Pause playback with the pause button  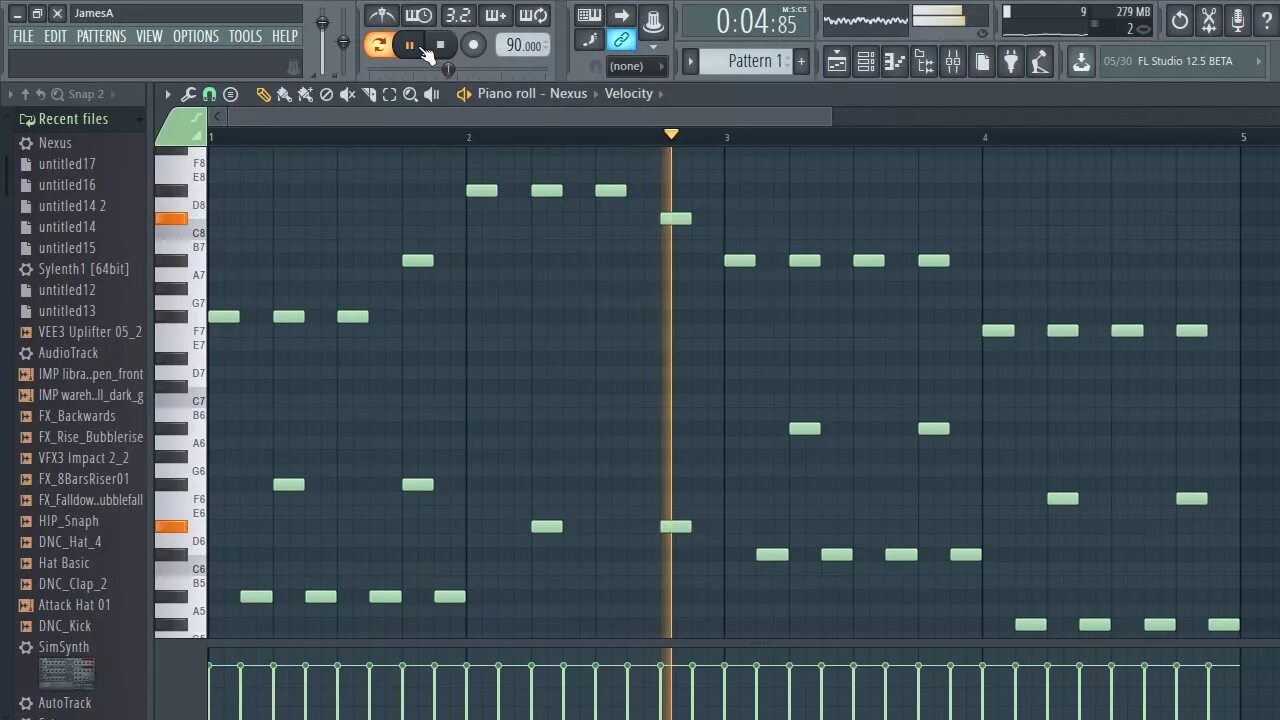(x=410, y=45)
